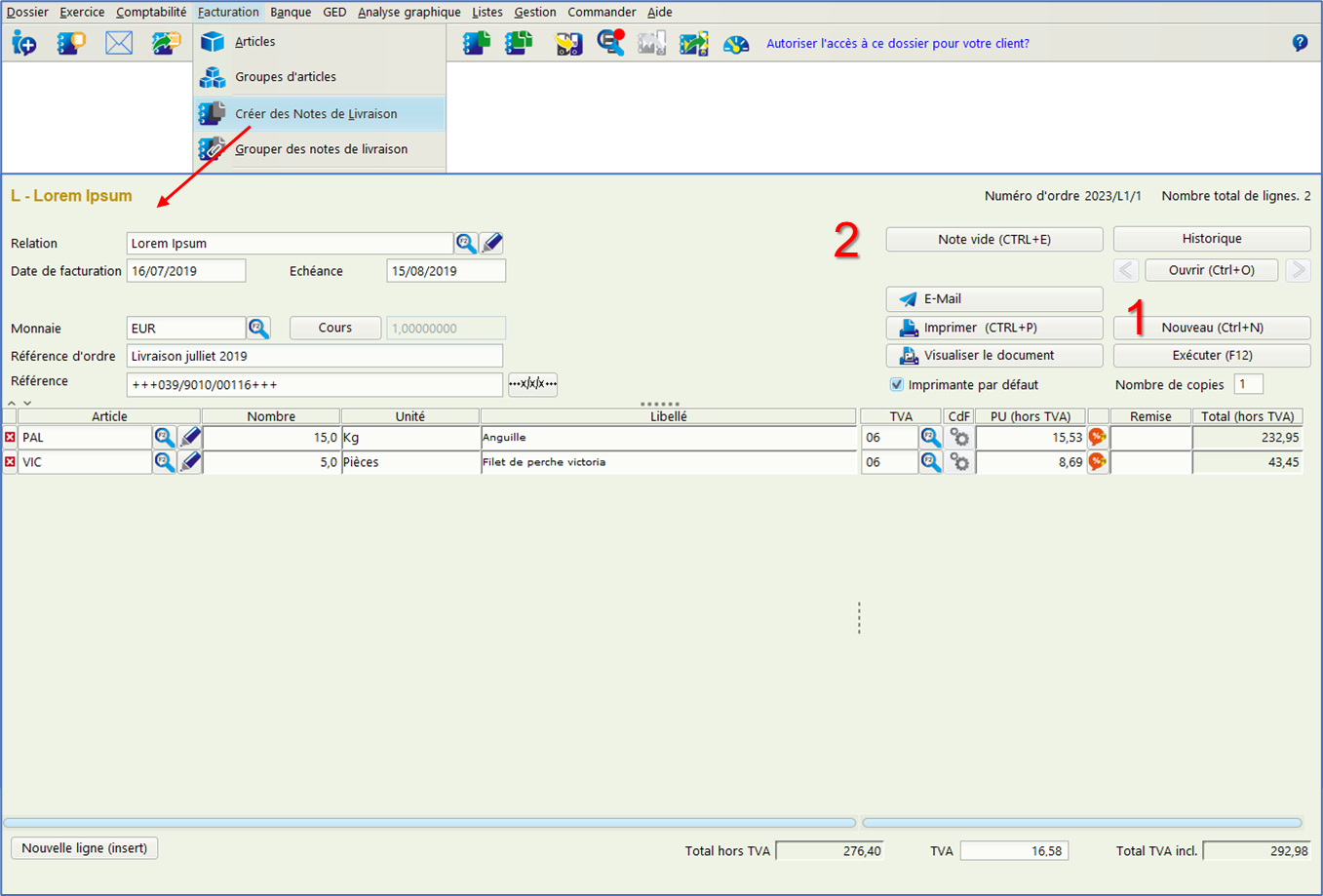Click the notebook with stacked green pages icon
This screenshot has height=896, width=1323.
[x=520, y=43]
